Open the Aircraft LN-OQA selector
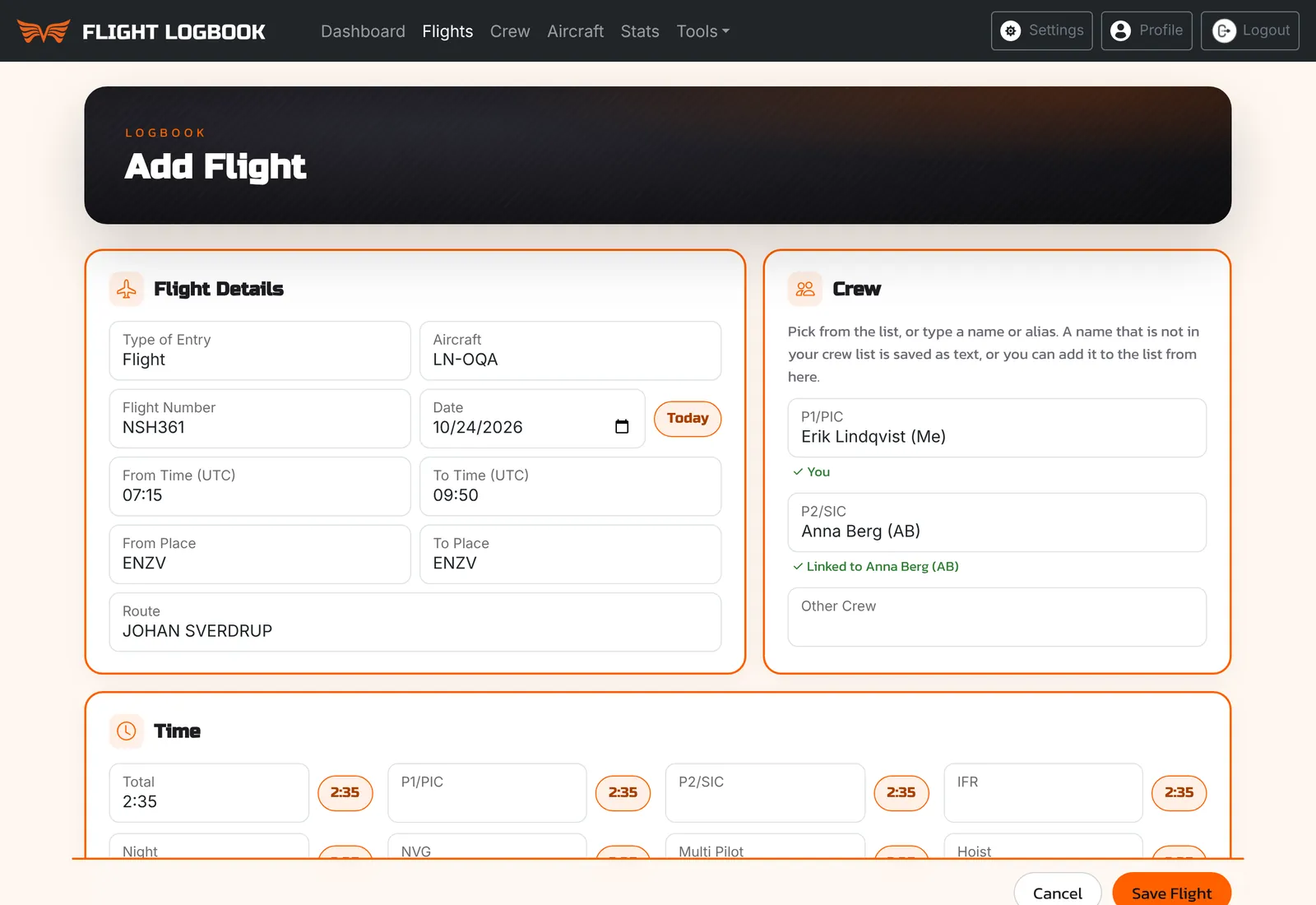Screen dimensions: 1316x905 coord(570,350)
